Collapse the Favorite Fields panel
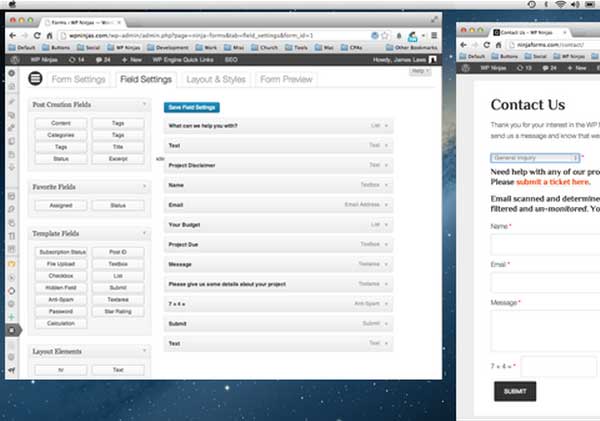 coord(144,186)
